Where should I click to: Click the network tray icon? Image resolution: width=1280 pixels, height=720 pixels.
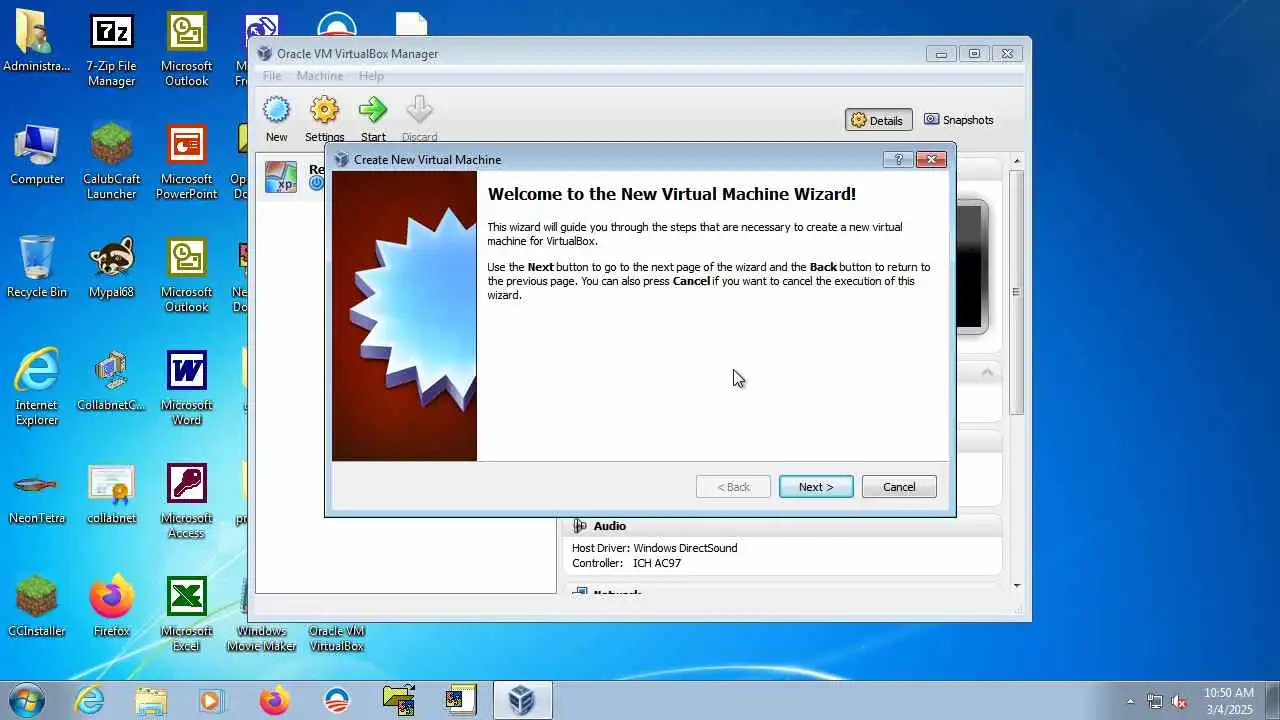click(1155, 701)
